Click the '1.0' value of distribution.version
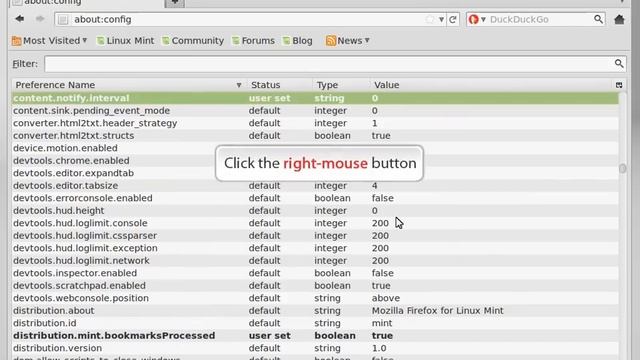Viewport: 640px width, 360px height. pyautogui.click(x=379, y=348)
